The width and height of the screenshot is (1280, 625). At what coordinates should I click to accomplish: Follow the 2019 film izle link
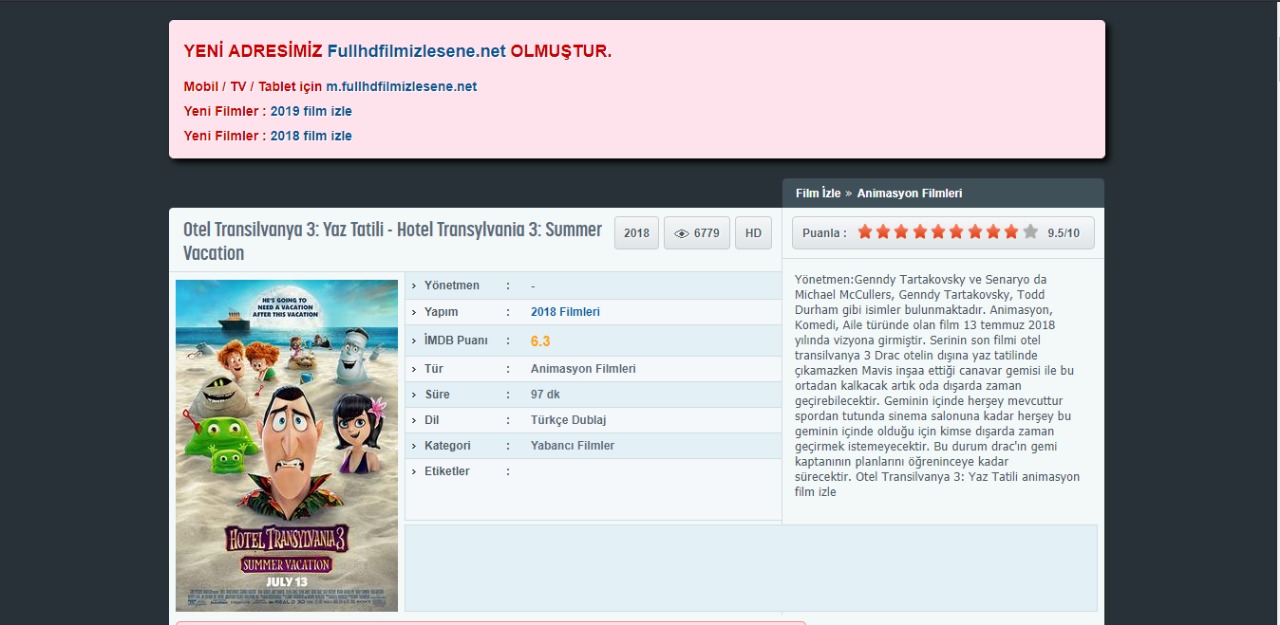point(311,111)
